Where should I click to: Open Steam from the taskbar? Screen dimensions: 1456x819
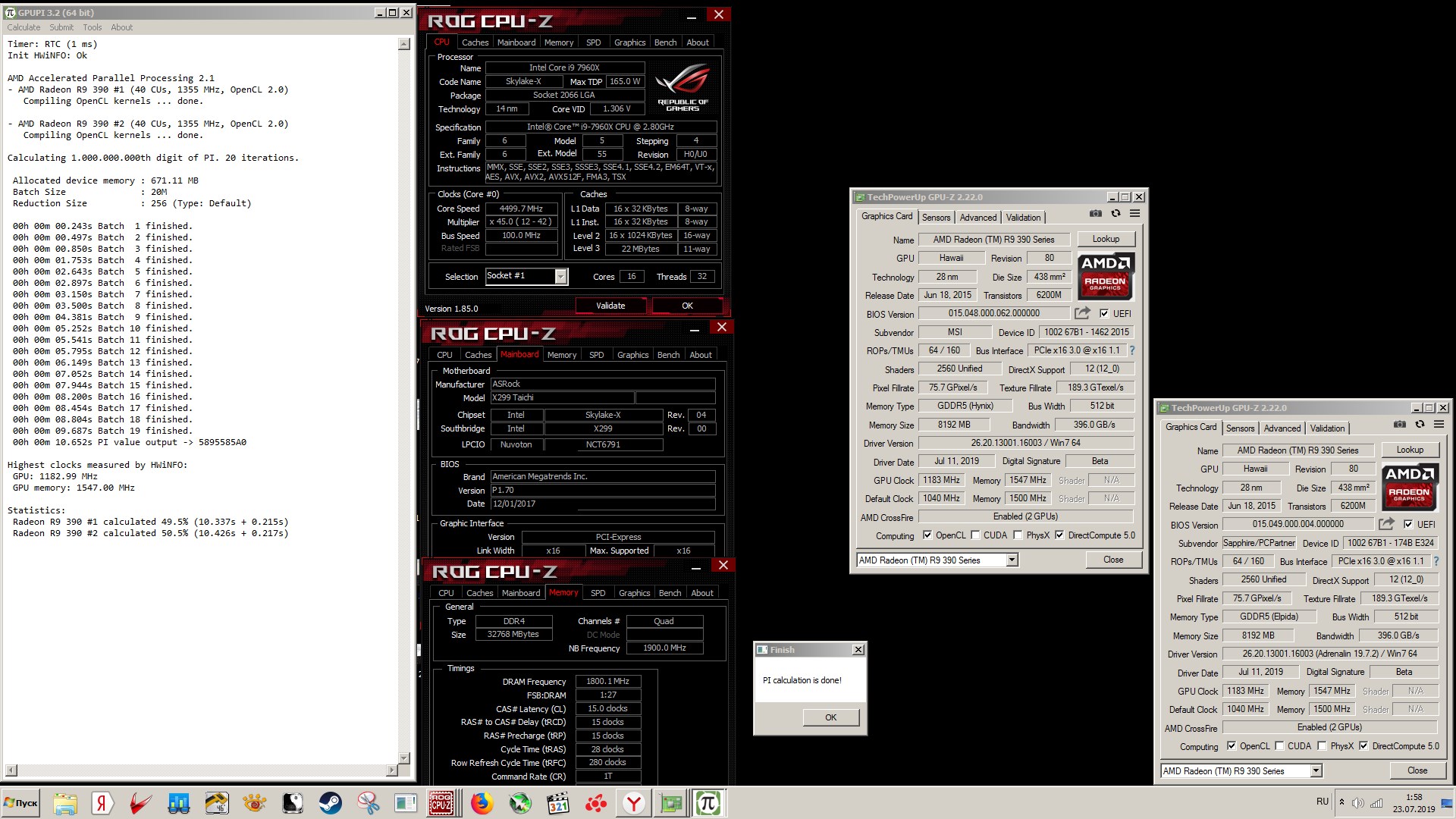[330, 803]
